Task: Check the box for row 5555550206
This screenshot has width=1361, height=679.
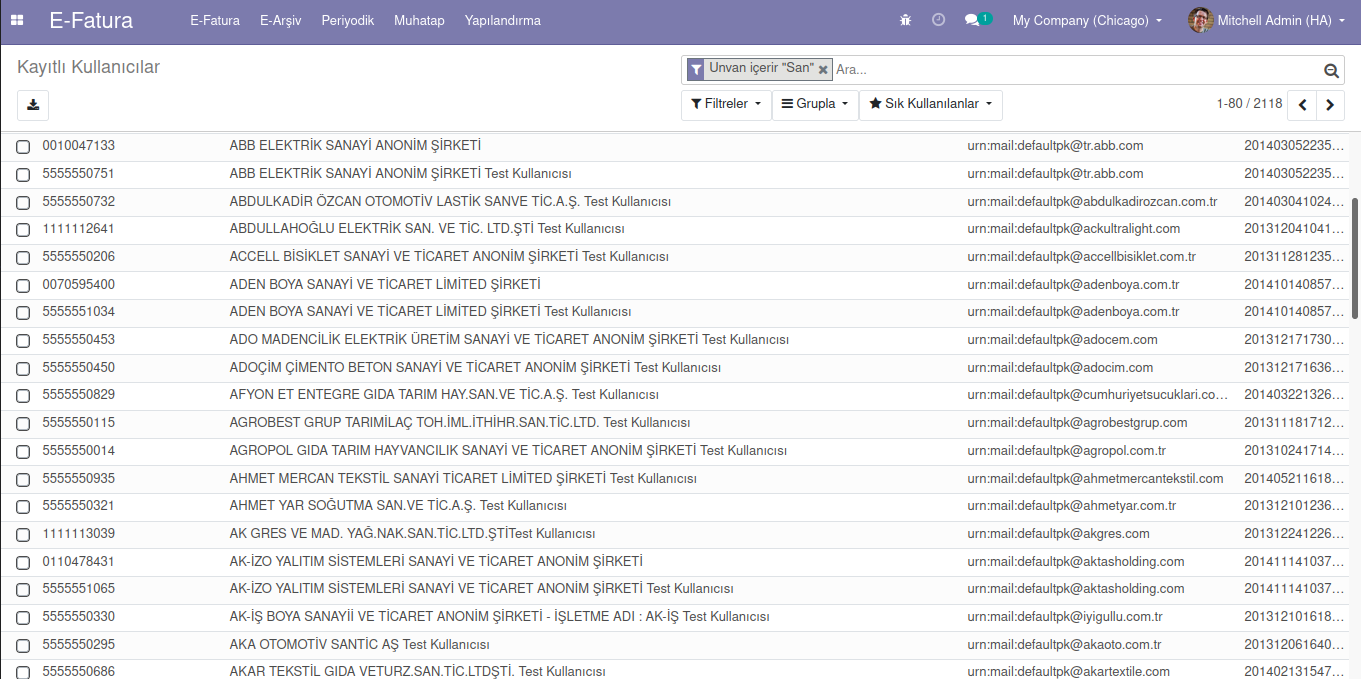Action: point(23,258)
